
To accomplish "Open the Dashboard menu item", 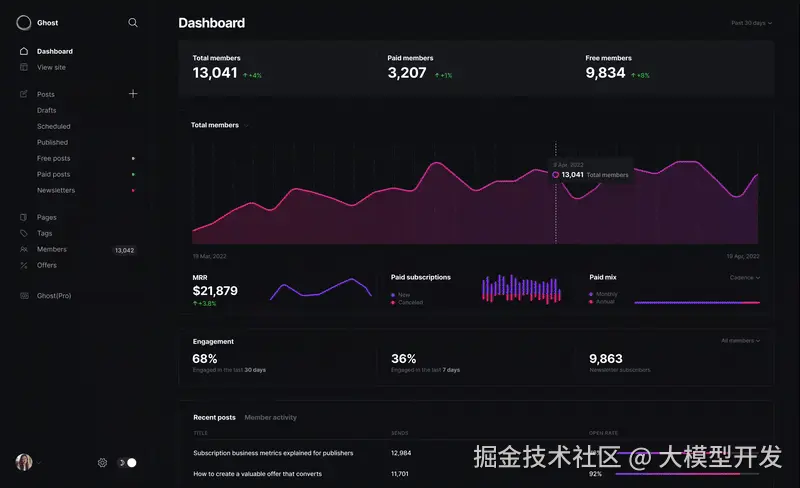I will point(55,51).
